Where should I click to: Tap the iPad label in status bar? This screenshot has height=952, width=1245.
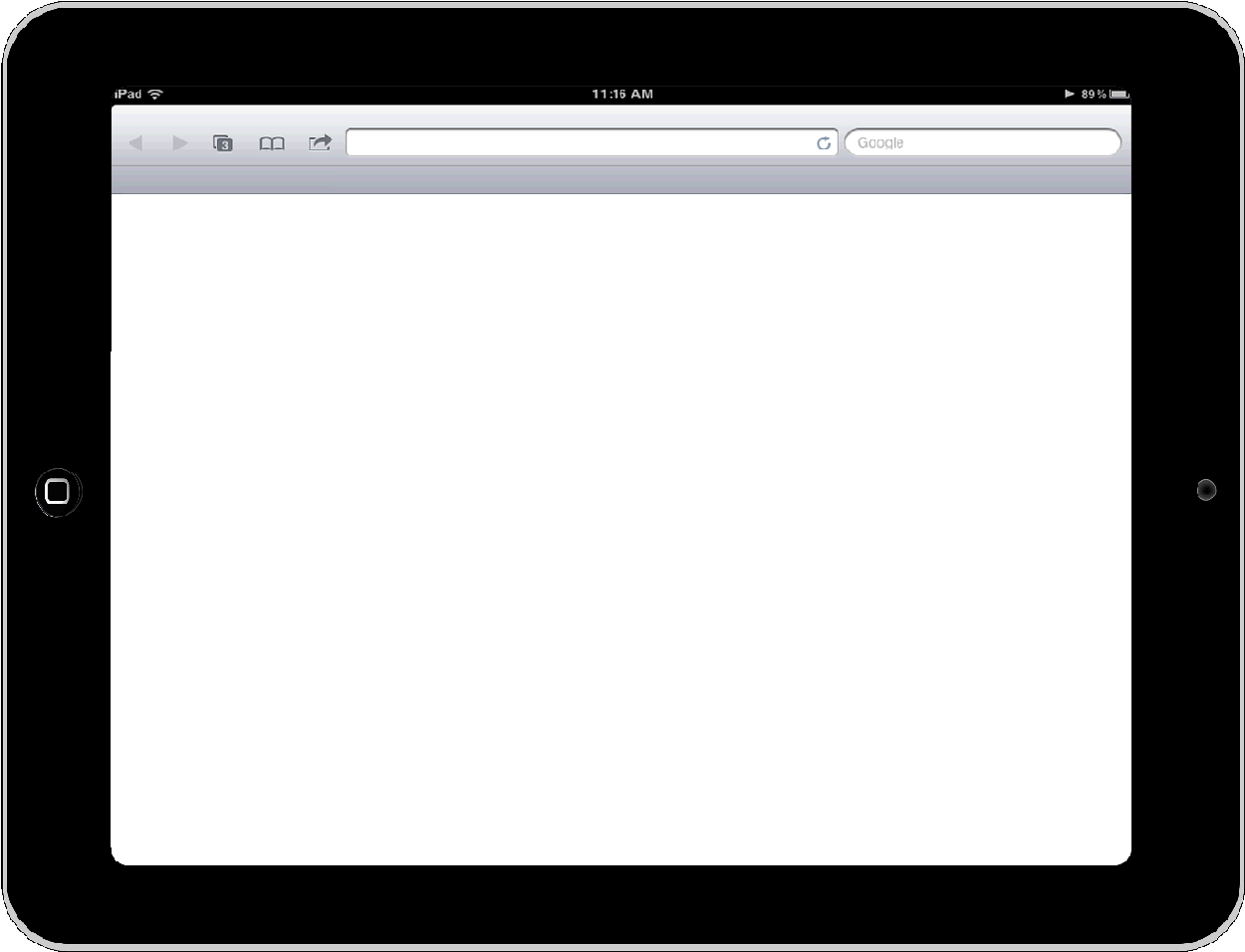pos(128,94)
